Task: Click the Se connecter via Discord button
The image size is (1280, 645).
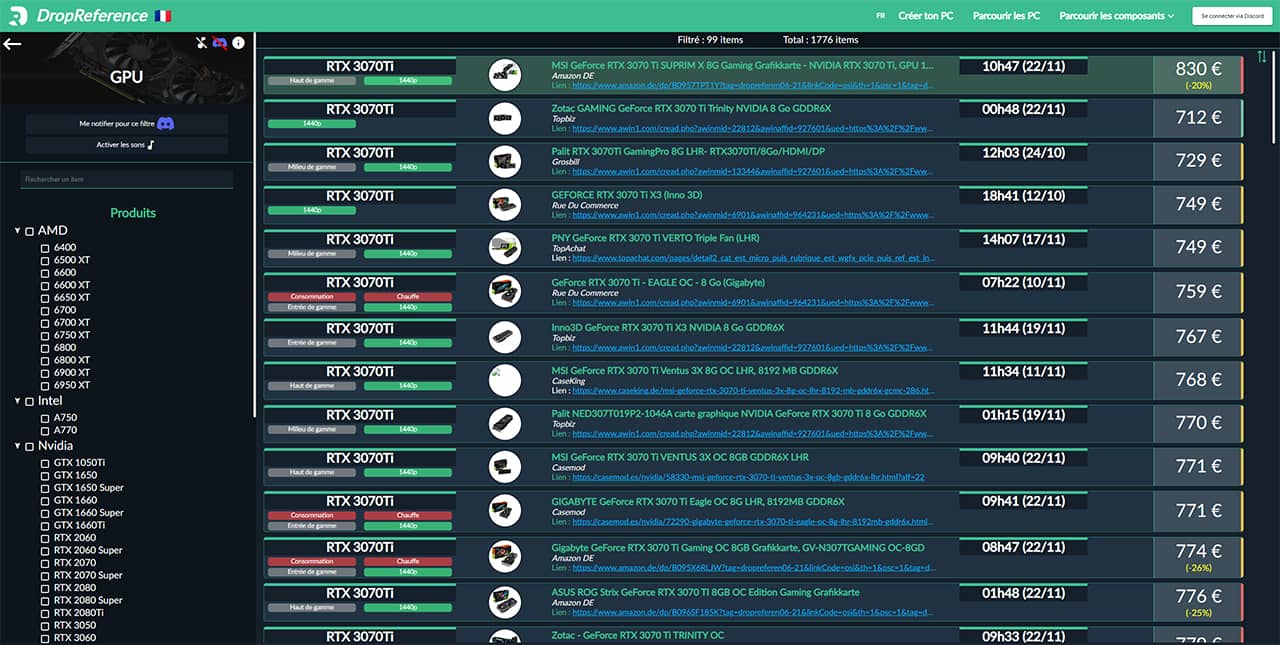Action: [1231, 16]
